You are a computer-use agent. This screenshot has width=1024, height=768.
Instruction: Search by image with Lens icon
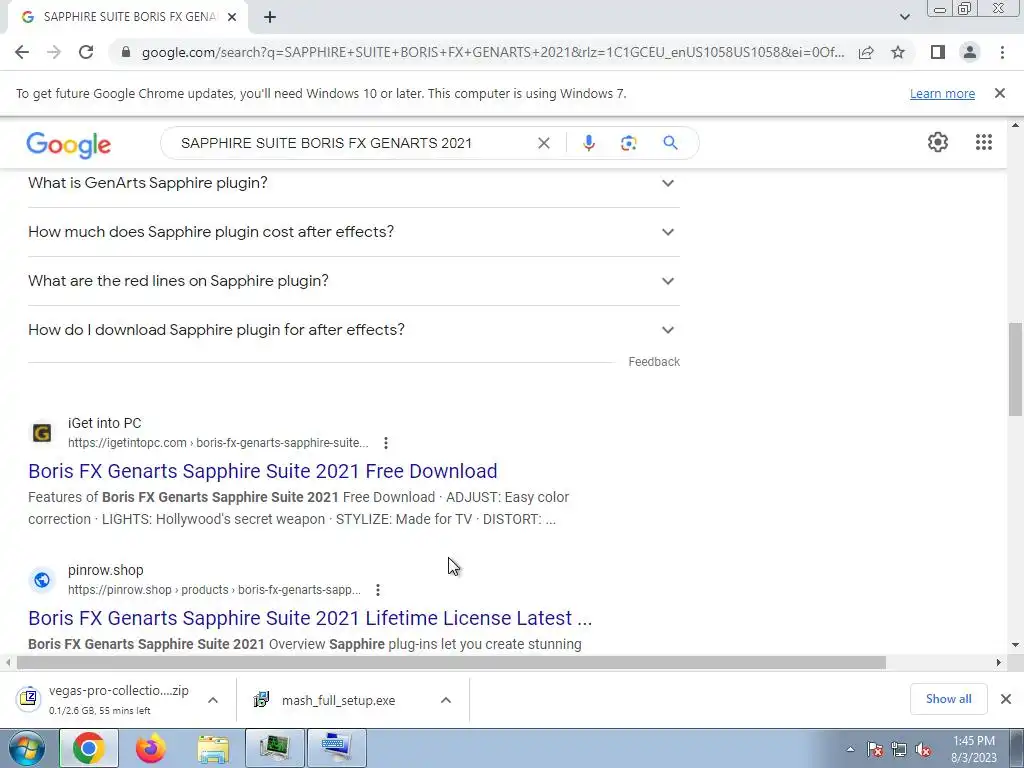click(x=628, y=143)
